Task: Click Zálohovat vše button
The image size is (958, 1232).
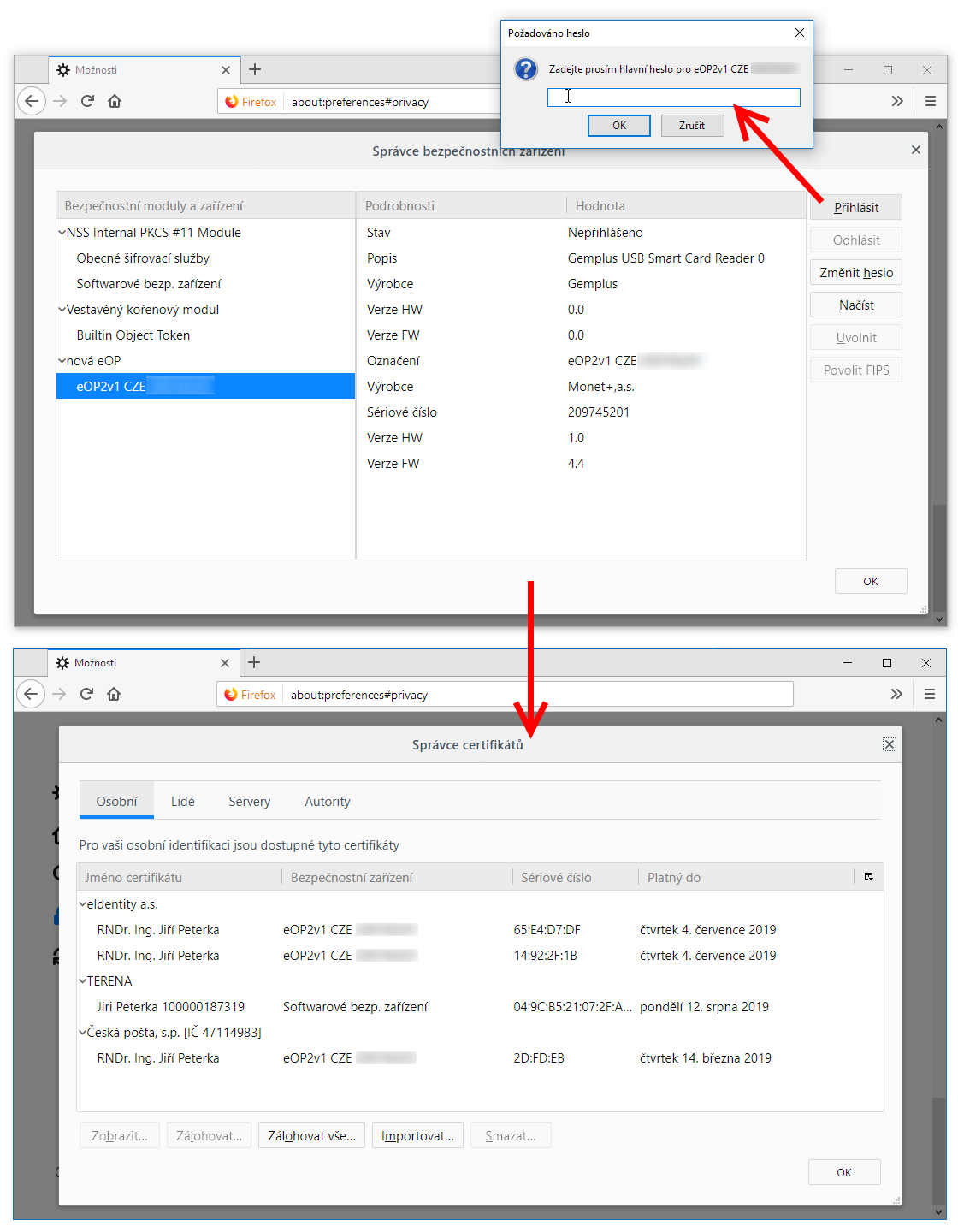Action: click(x=311, y=1135)
